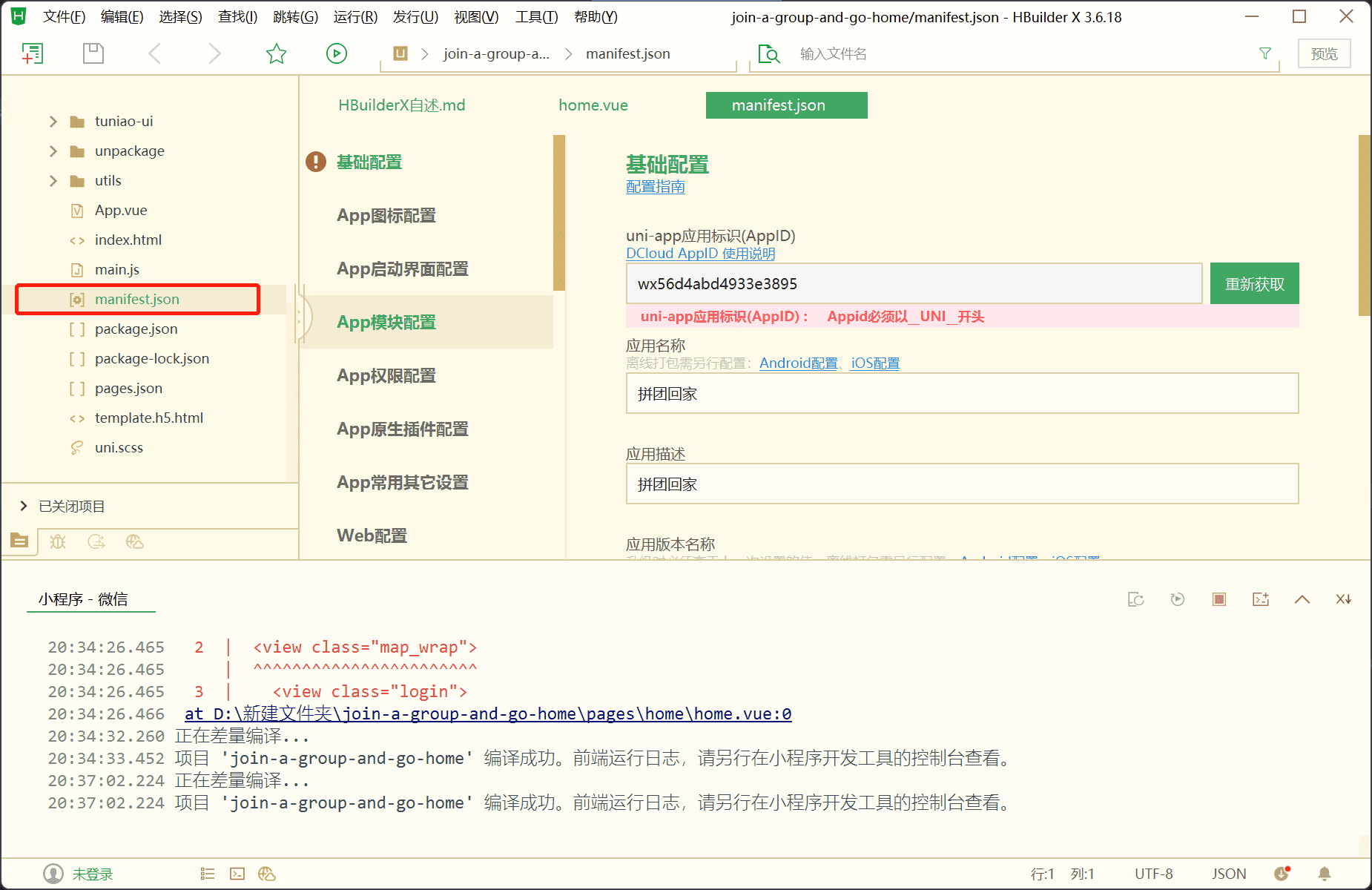Click the 预览 preview button
Screen dimensions: 1372x890
1325,54
